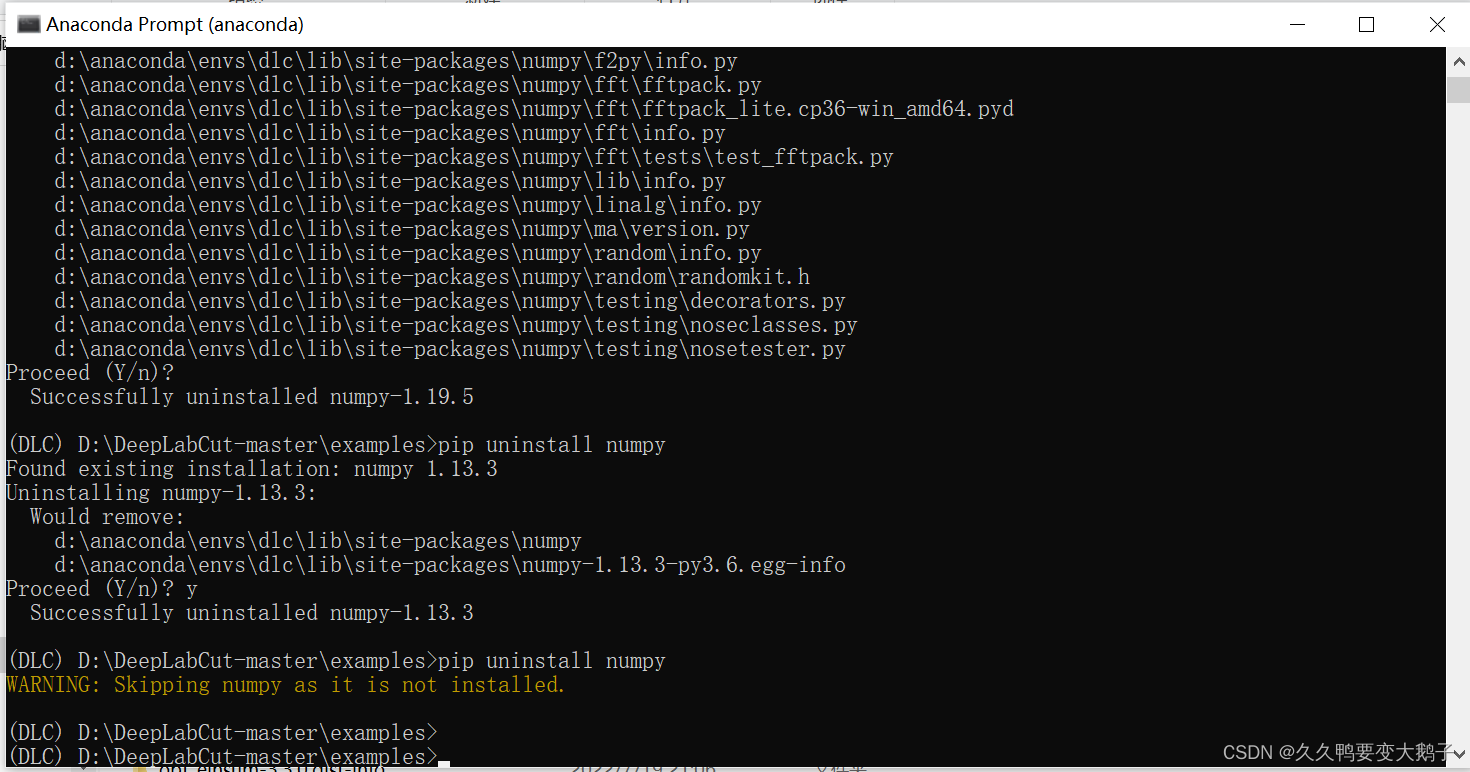Click the random\randomkit.h path line

coord(432,277)
